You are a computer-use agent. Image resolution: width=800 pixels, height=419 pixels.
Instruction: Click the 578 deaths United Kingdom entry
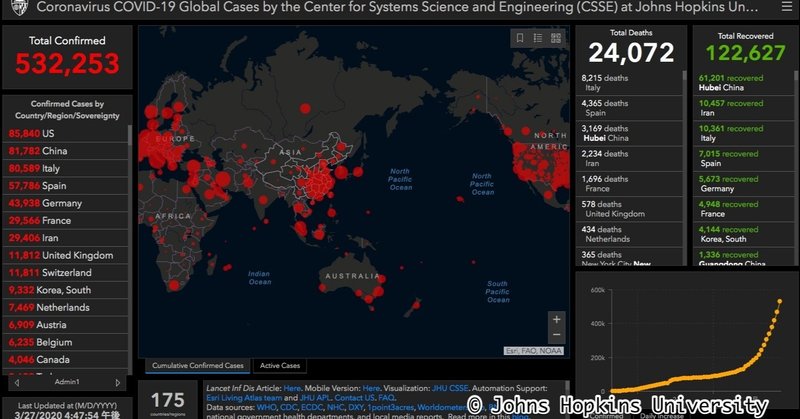tap(629, 209)
